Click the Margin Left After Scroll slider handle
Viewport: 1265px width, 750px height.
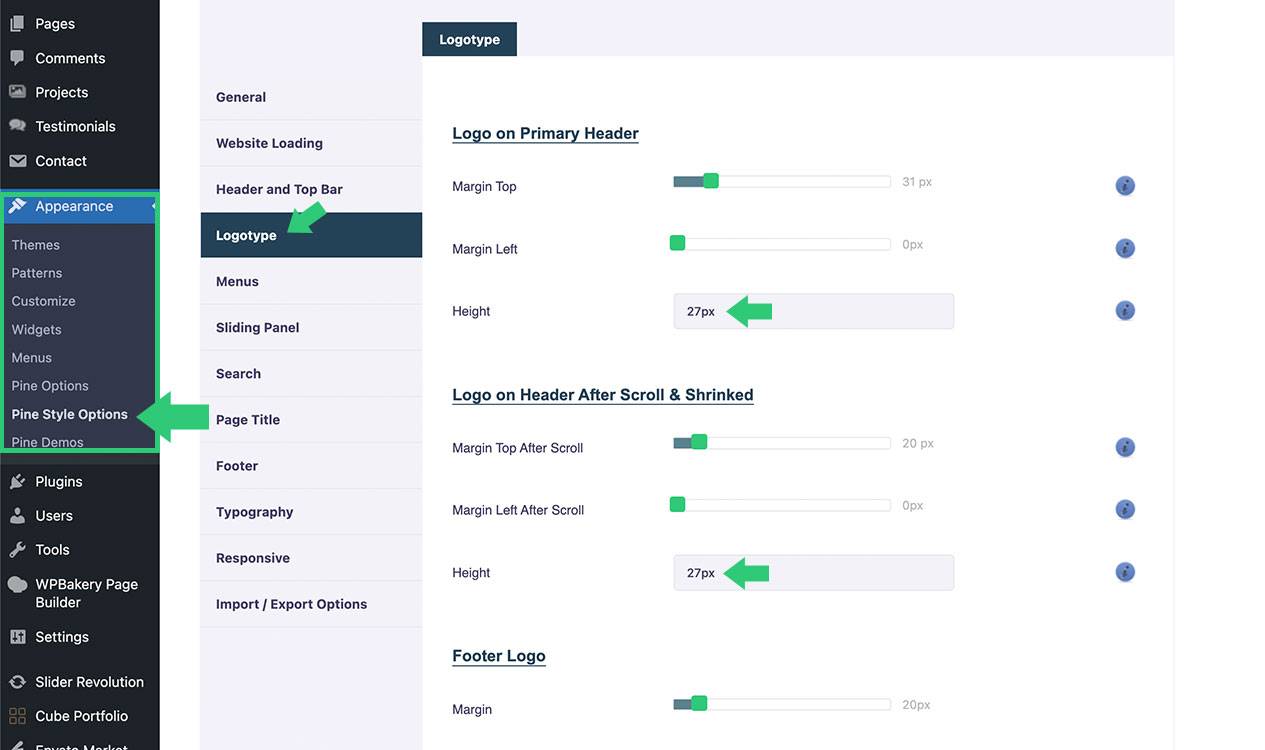pos(677,505)
